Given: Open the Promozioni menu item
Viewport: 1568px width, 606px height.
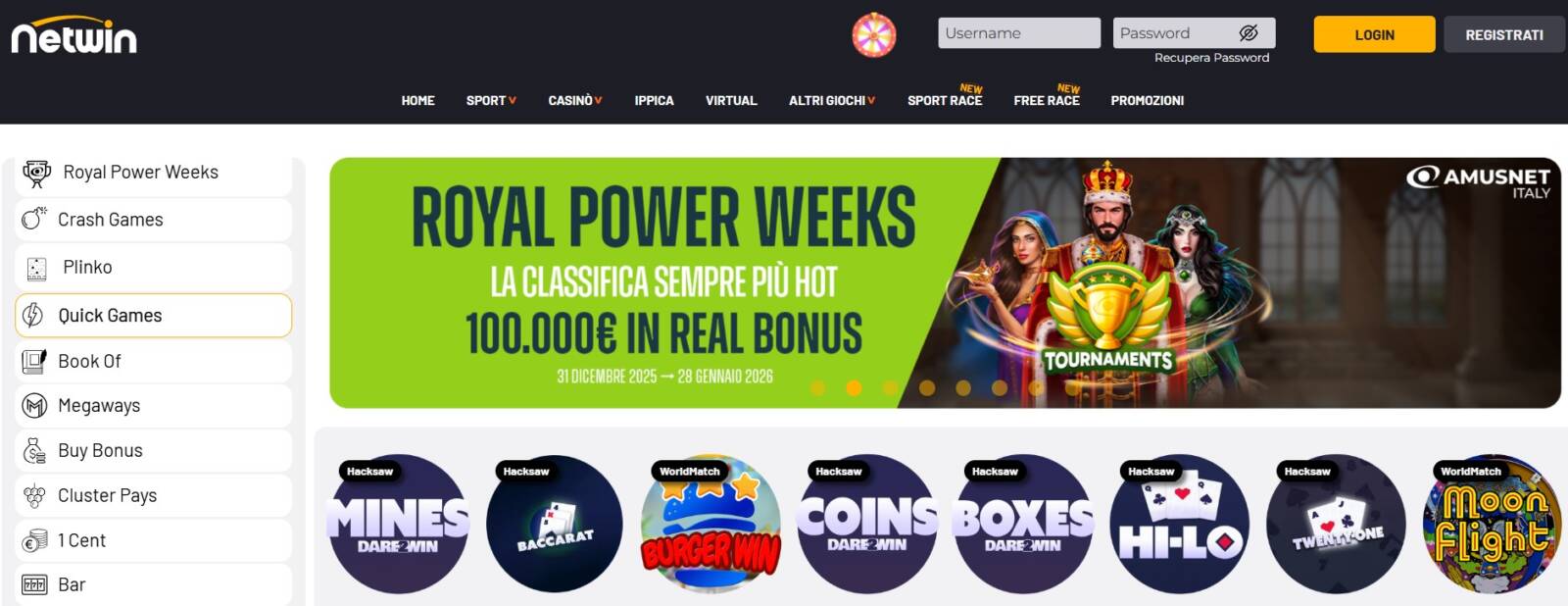Looking at the screenshot, I should [1147, 100].
